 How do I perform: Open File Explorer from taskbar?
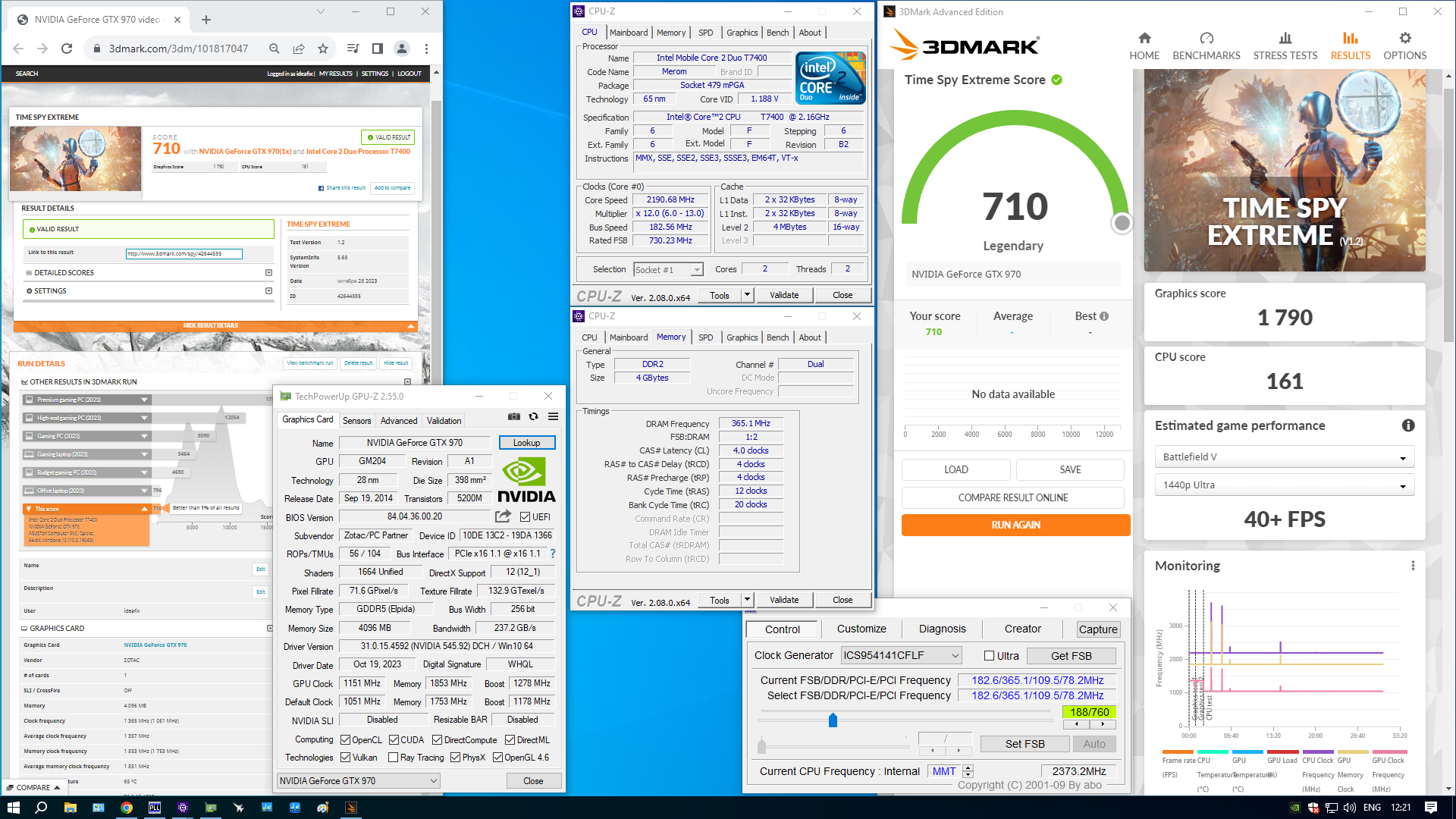[x=70, y=808]
